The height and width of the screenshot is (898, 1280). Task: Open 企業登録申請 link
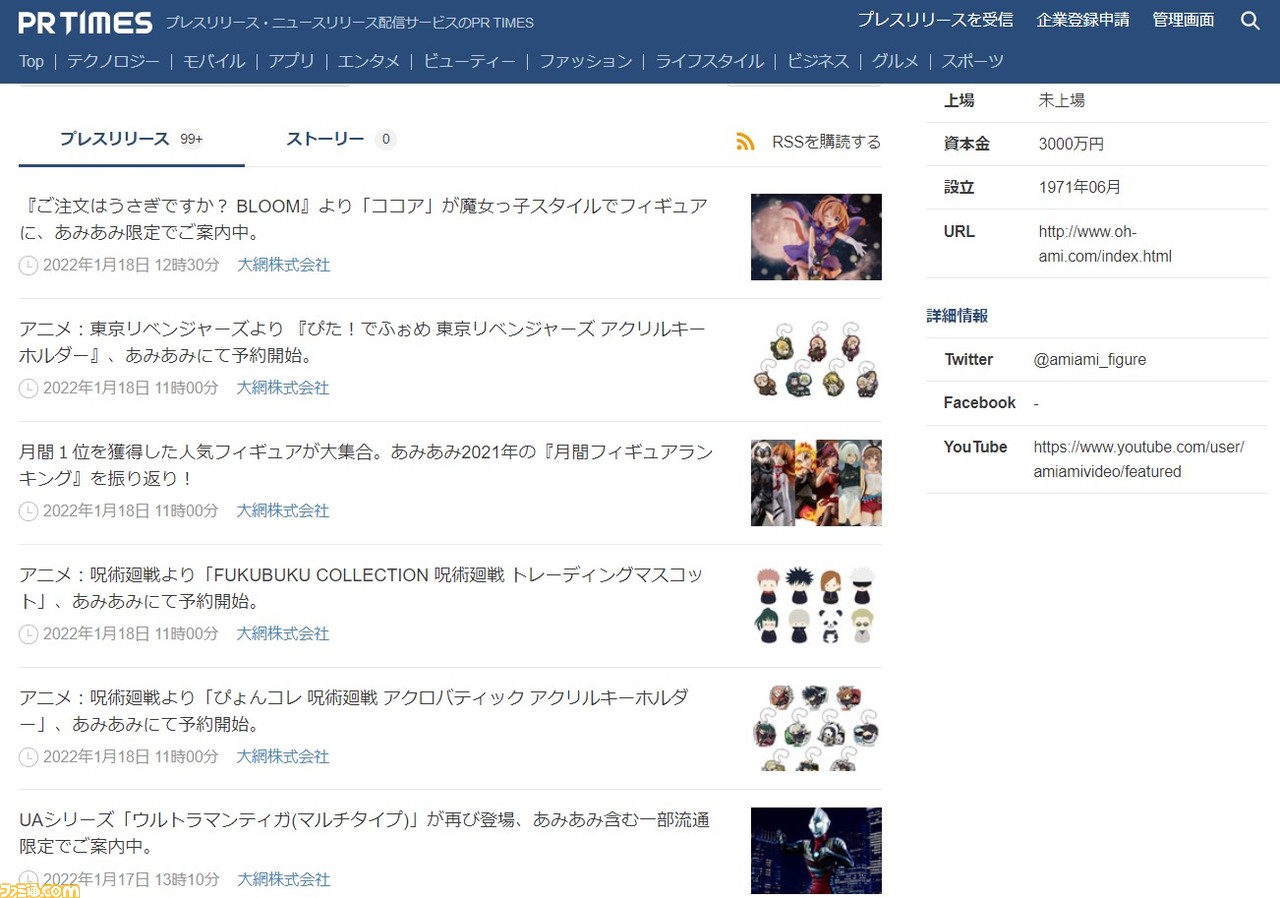pyautogui.click(x=1083, y=20)
